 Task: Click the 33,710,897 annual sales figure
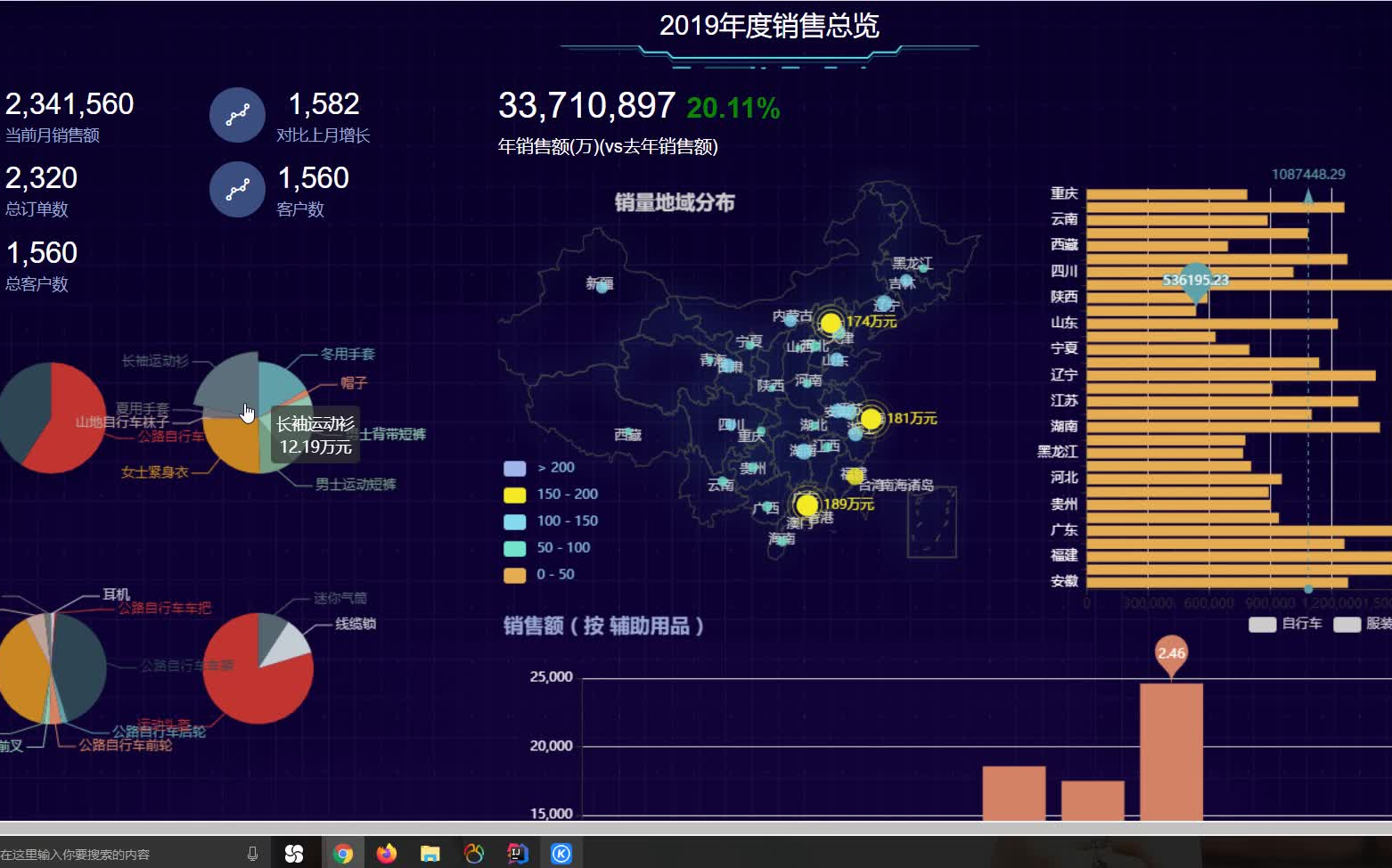[586, 106]
